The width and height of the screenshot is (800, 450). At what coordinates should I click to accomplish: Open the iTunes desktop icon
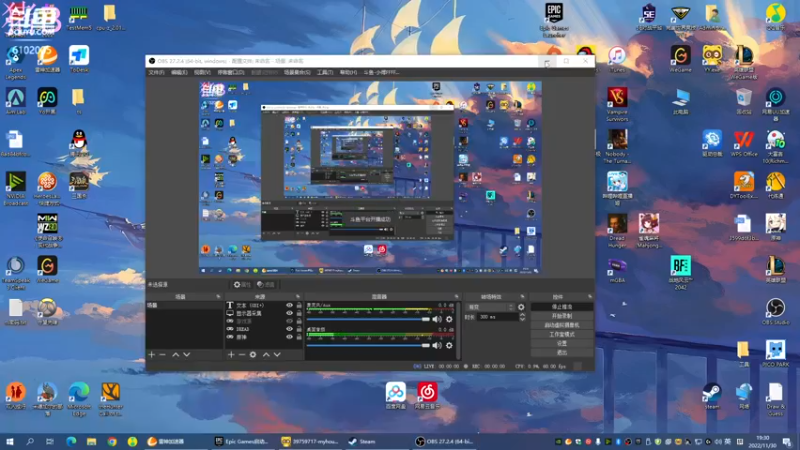(x=617, y=59)
